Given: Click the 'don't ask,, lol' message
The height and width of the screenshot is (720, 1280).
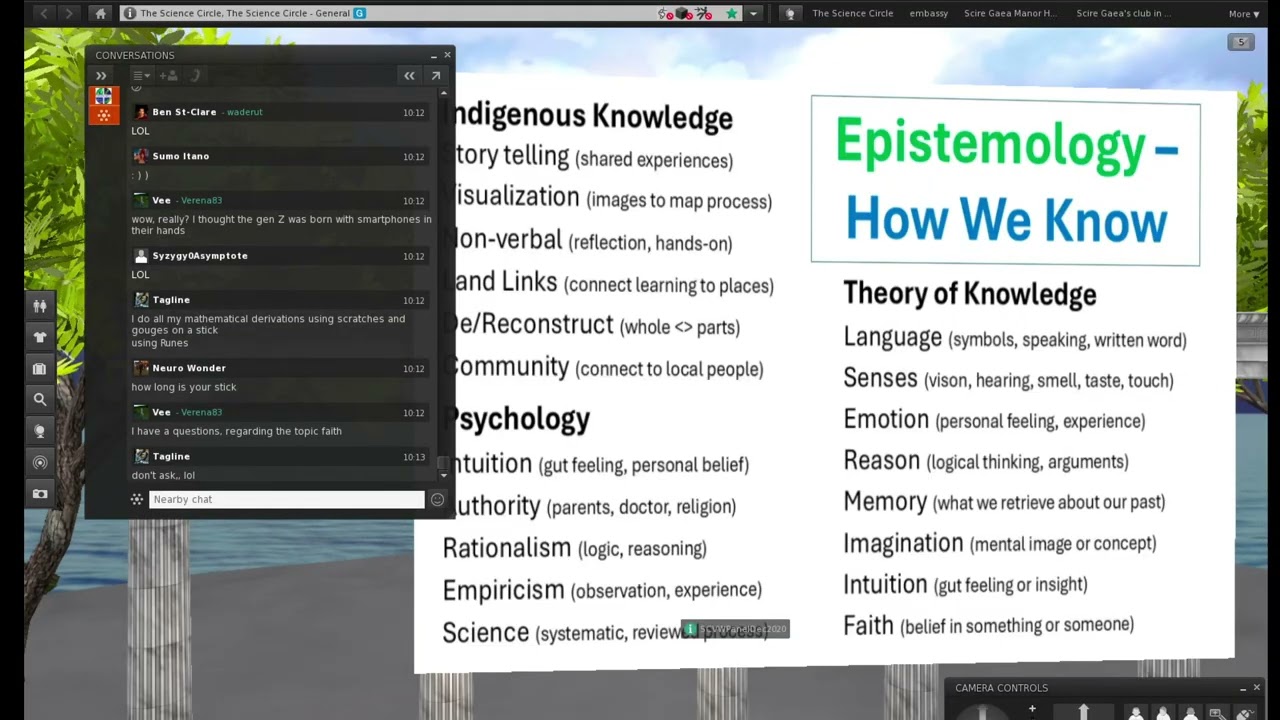Looking at the screenshot, I should pyautogui.click(x=163, y=475).
